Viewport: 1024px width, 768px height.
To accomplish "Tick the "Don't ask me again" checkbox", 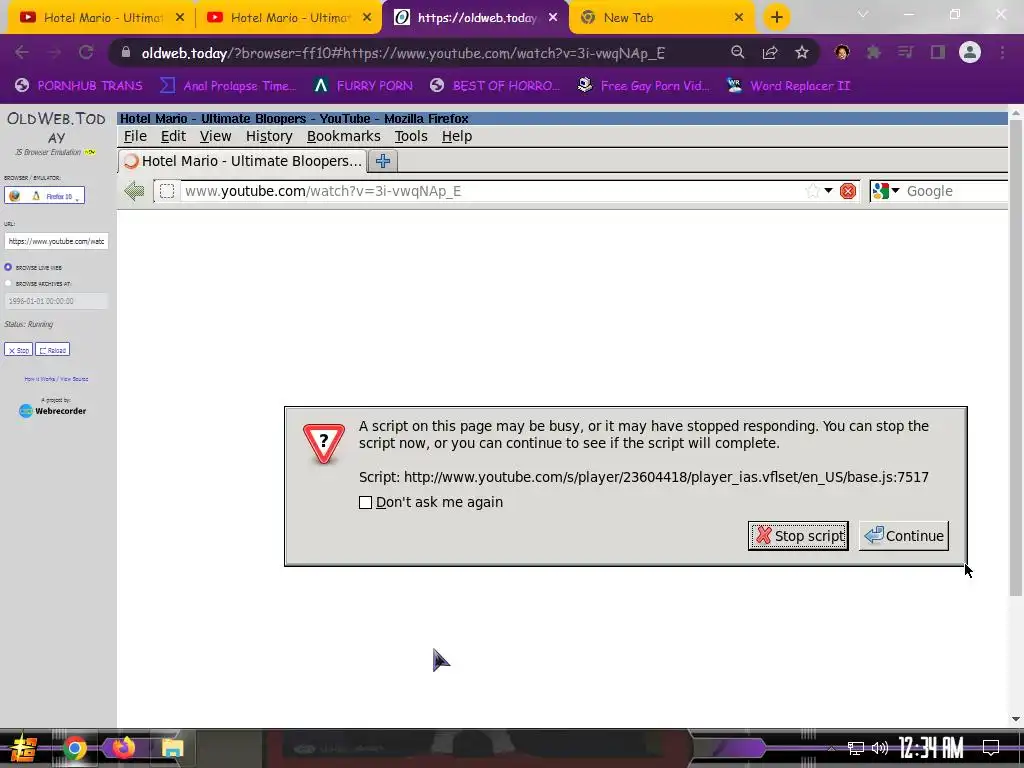I will 366,502.
